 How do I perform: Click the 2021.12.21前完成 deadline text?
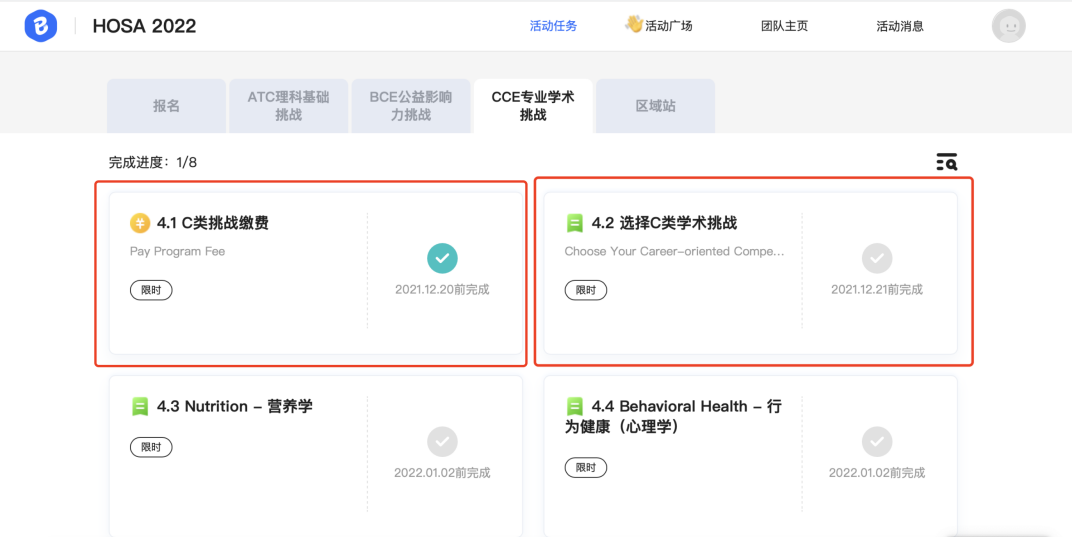(877, 289)
